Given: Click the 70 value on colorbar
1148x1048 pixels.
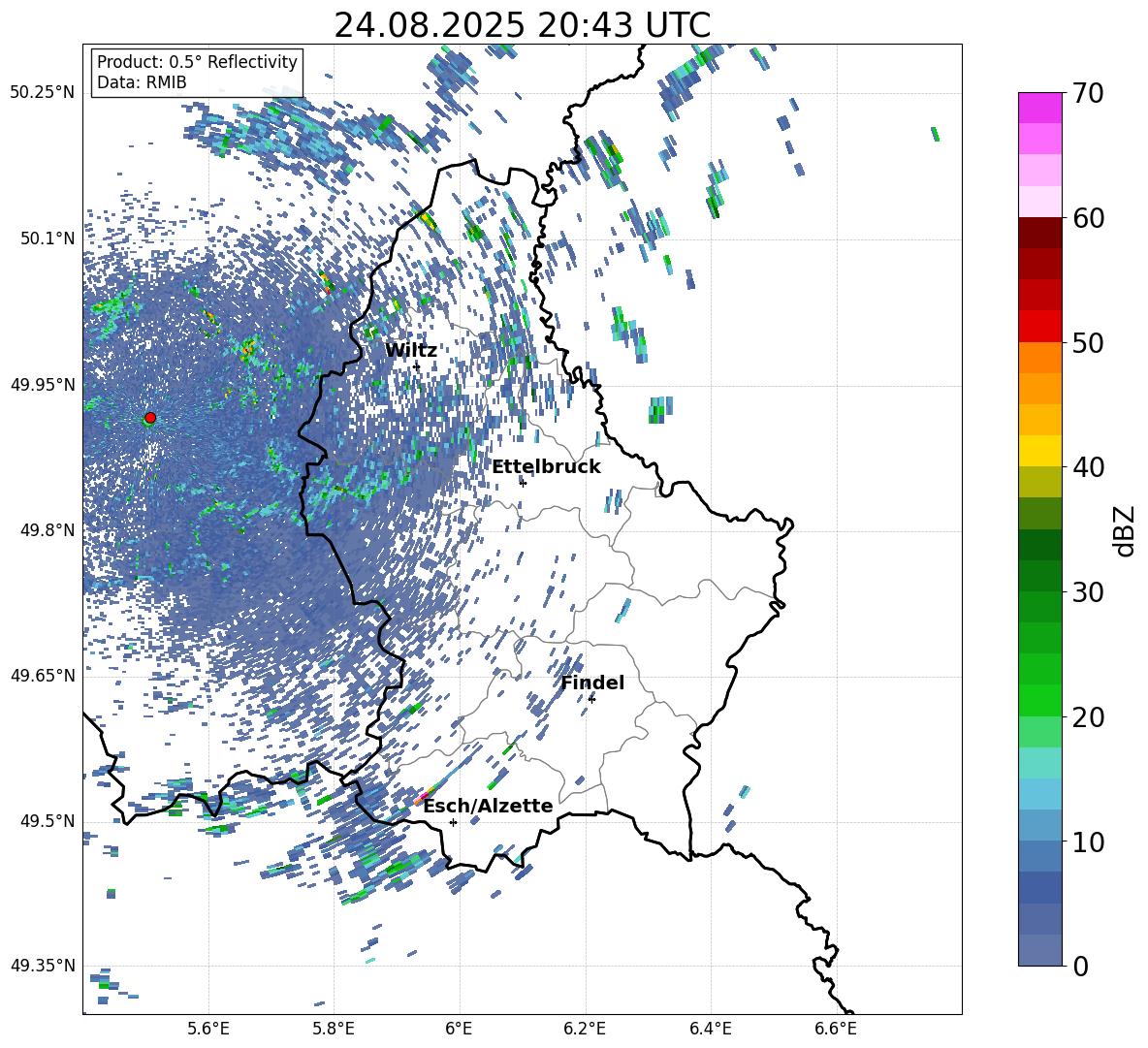Looking at the screenshot, I should (1088, 94).
